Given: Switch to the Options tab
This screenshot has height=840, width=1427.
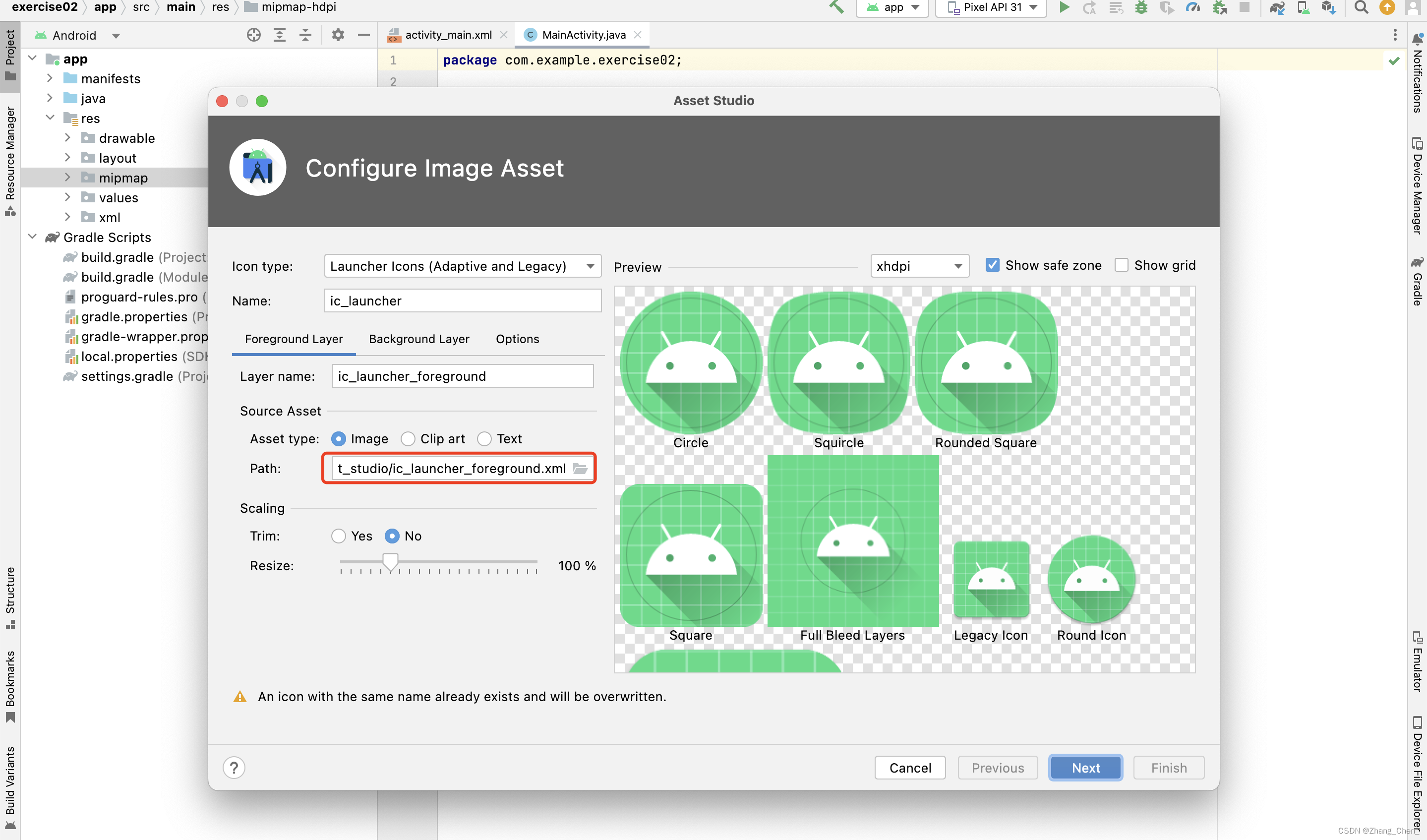Looking at the screenshot, I should coord(518,339).
